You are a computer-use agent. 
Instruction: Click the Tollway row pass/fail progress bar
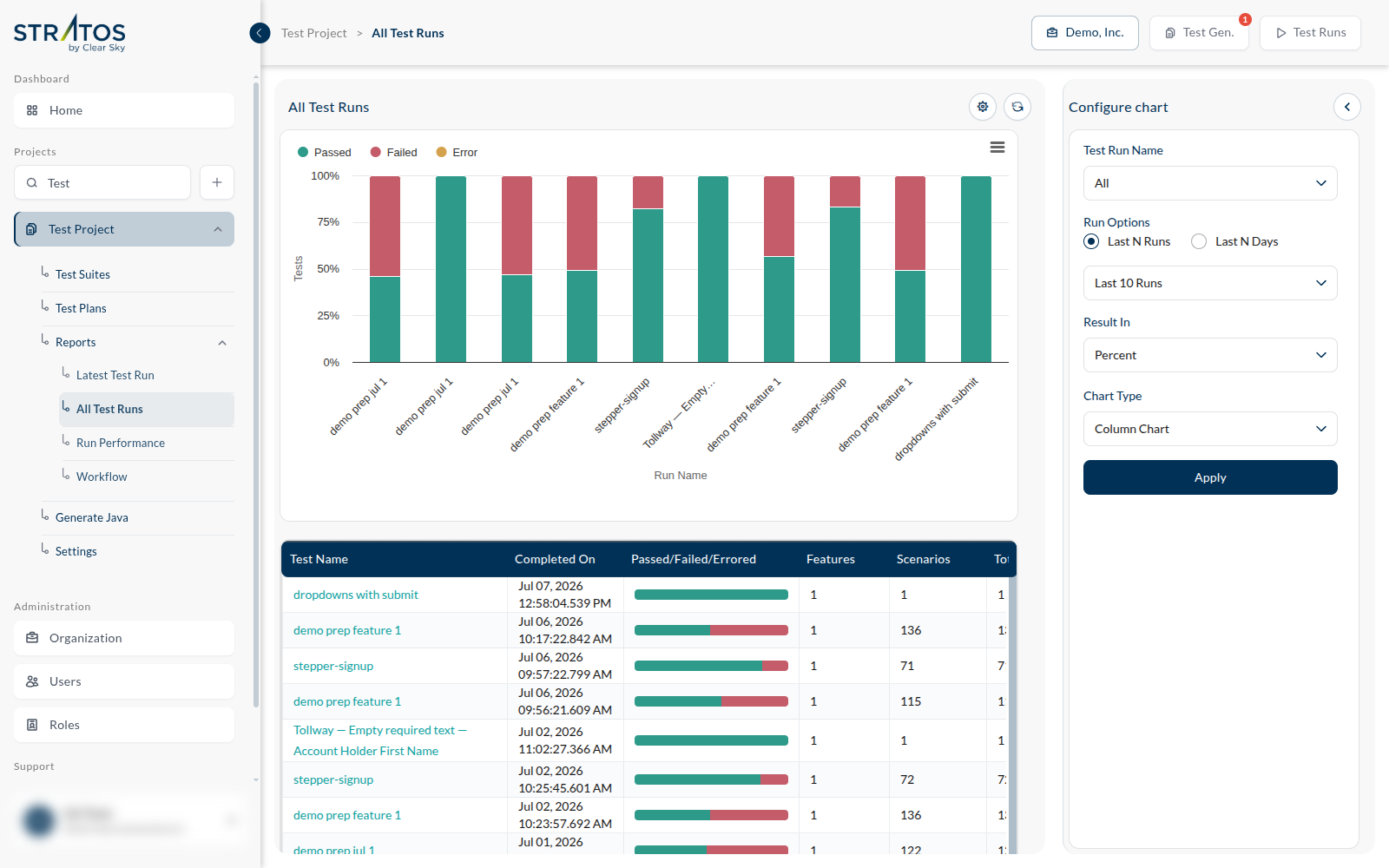(x=711, y=740)
